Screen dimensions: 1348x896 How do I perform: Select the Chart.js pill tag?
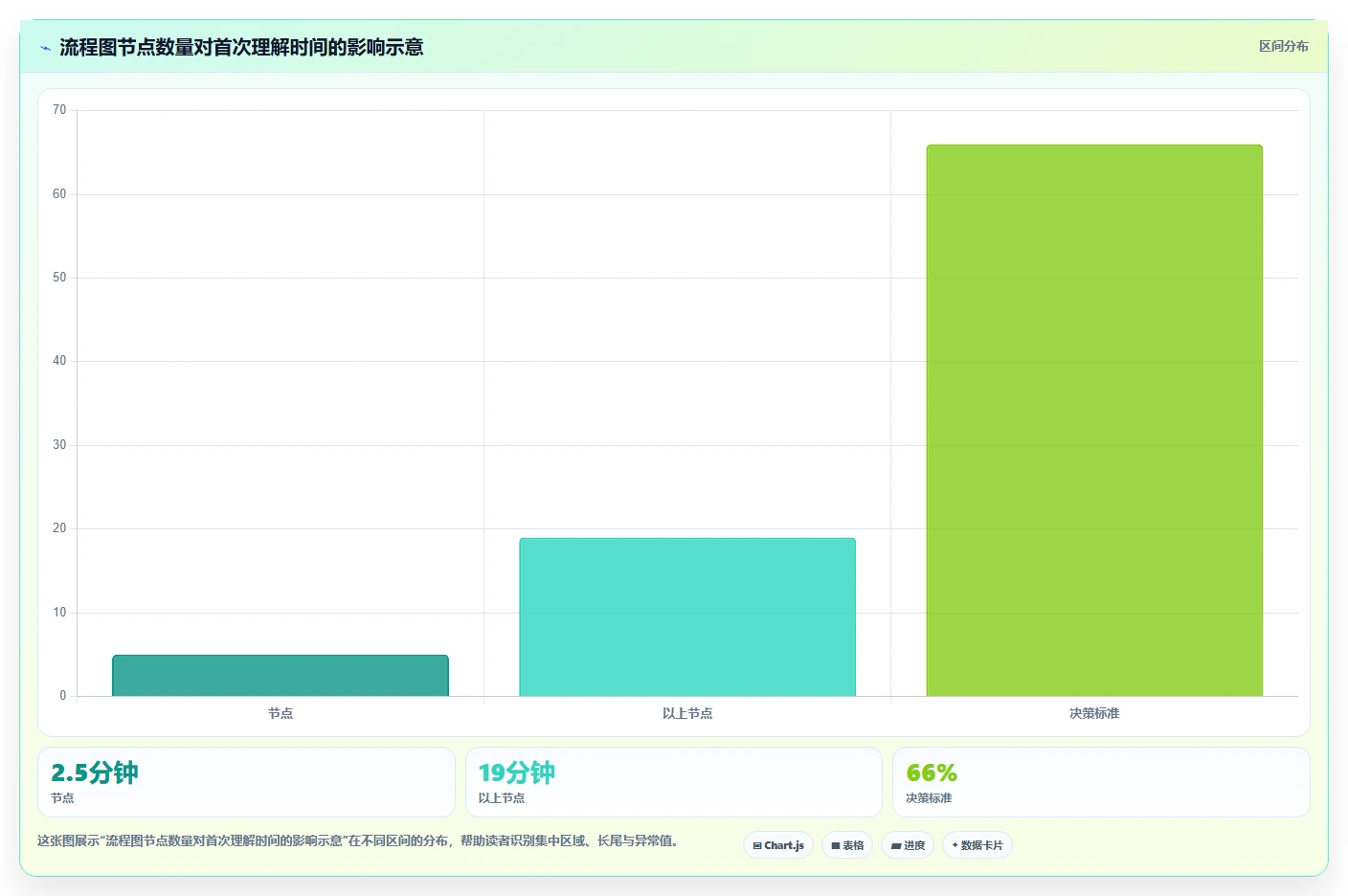tap(778, 845)
